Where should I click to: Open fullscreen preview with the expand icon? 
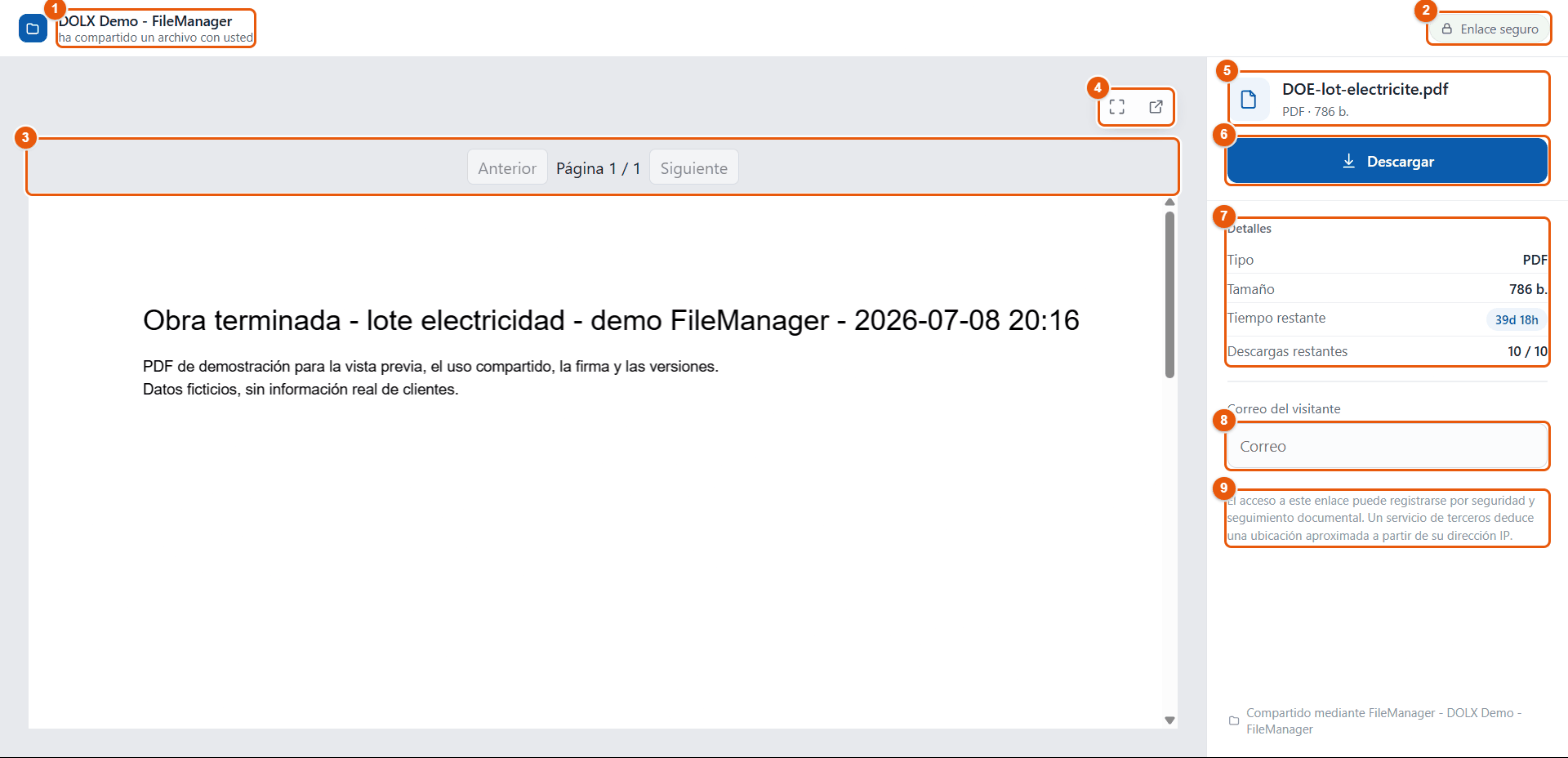click(x=1118, y=107)
